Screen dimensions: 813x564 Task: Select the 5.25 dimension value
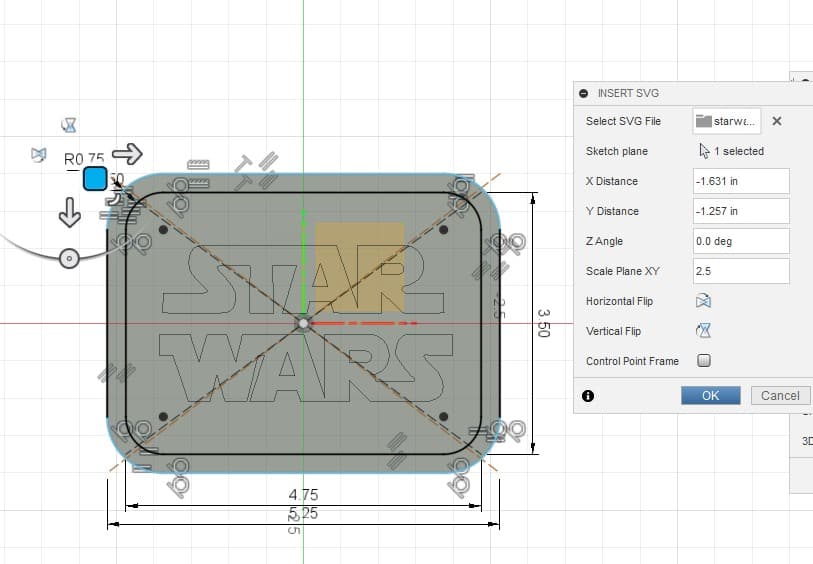(x=303, y=513)
